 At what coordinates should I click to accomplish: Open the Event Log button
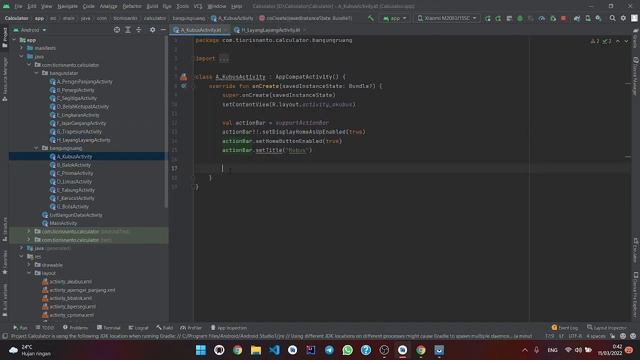click(565, 327)
